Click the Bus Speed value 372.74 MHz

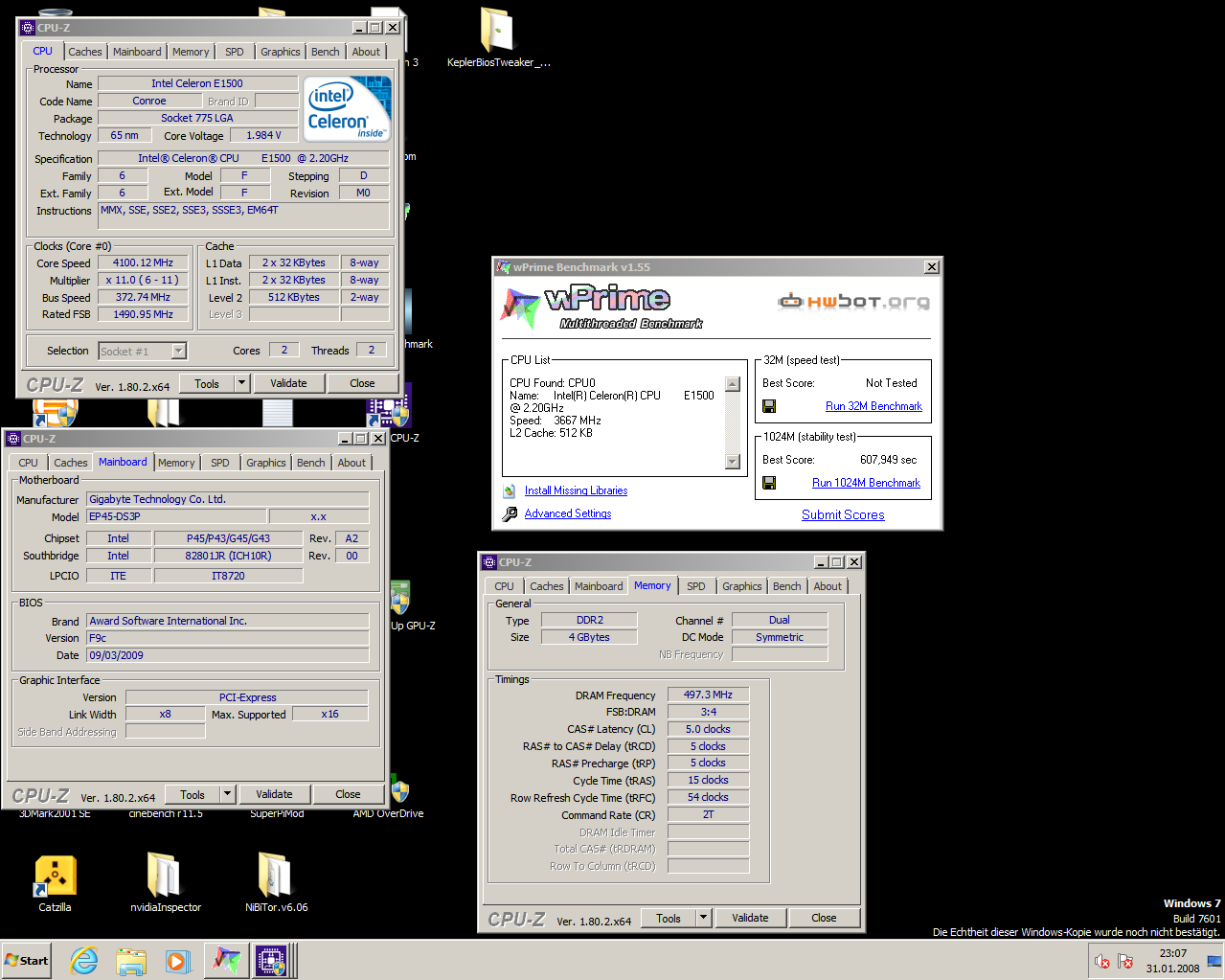click(144, 297)
